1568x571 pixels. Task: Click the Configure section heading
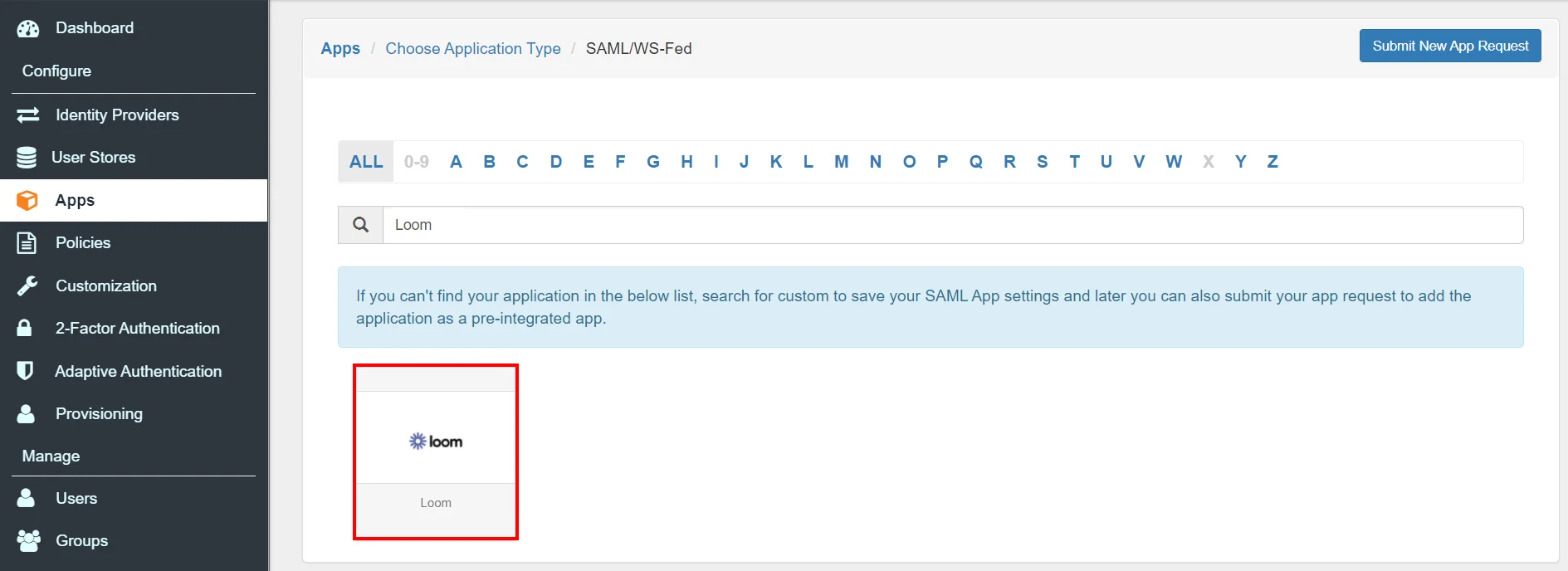point(56,71)
